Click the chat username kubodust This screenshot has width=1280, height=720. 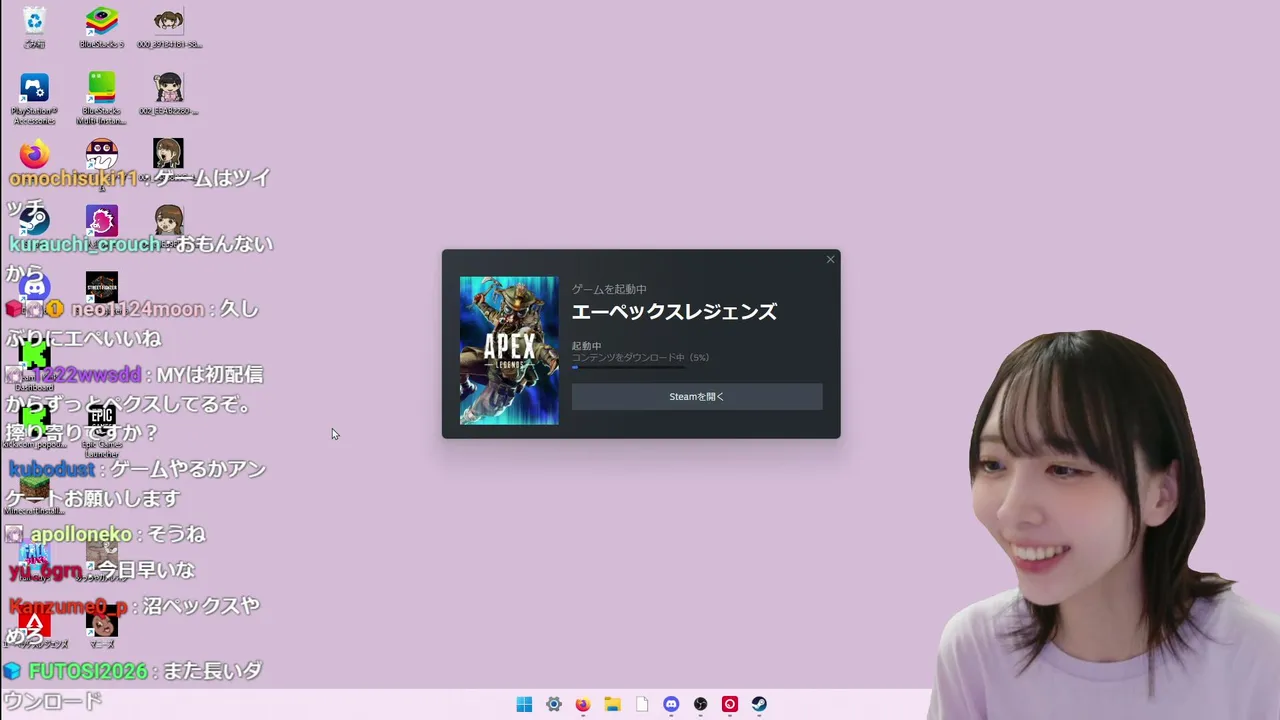point(52,468)
